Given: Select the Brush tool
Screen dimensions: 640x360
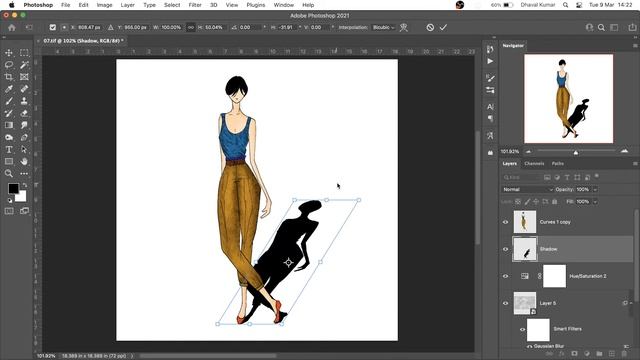Looking at the screenshot, I should tap(9, 101).
